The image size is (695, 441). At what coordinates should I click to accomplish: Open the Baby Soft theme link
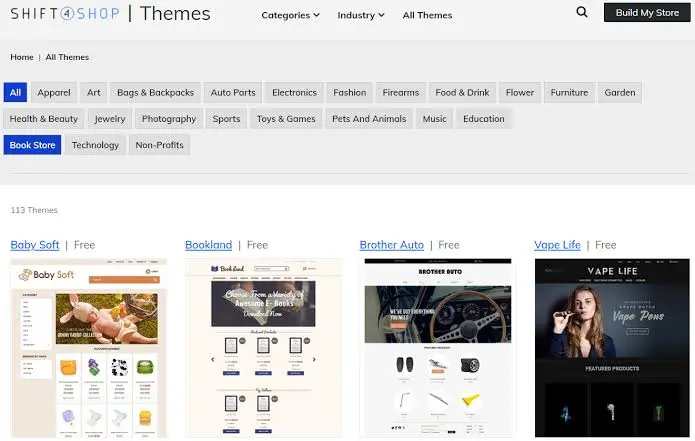click(x=35, y=245)
